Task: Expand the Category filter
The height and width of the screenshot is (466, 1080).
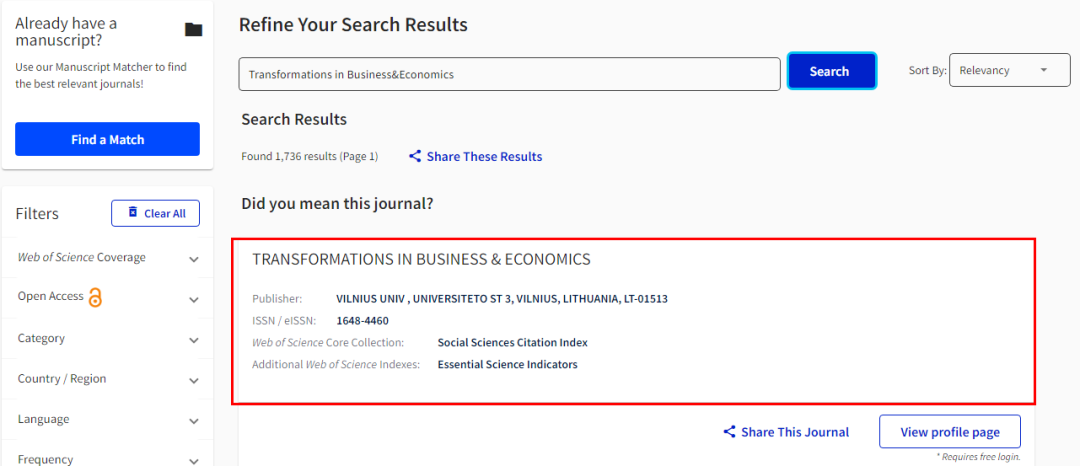Action: (194, 340)
